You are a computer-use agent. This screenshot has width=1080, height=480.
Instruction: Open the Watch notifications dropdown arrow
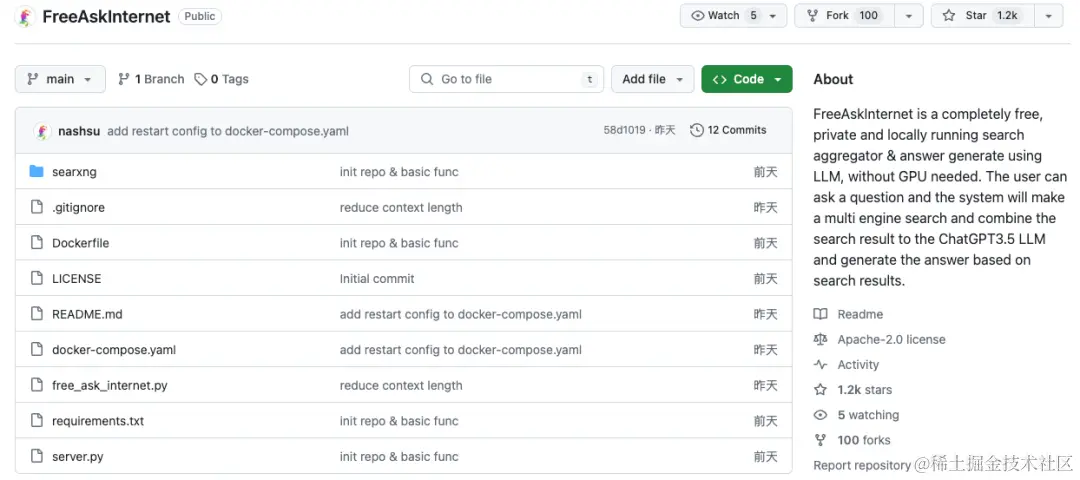click(x=774, y=16)
